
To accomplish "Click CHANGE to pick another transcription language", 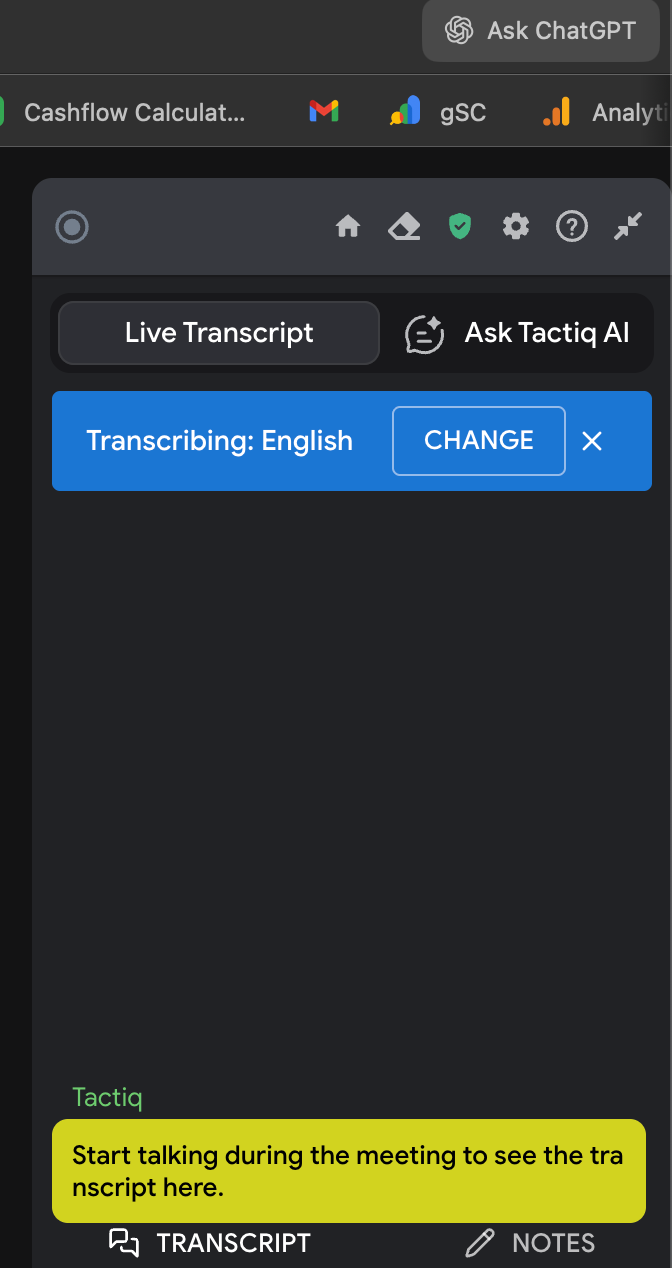I will 478,440.
